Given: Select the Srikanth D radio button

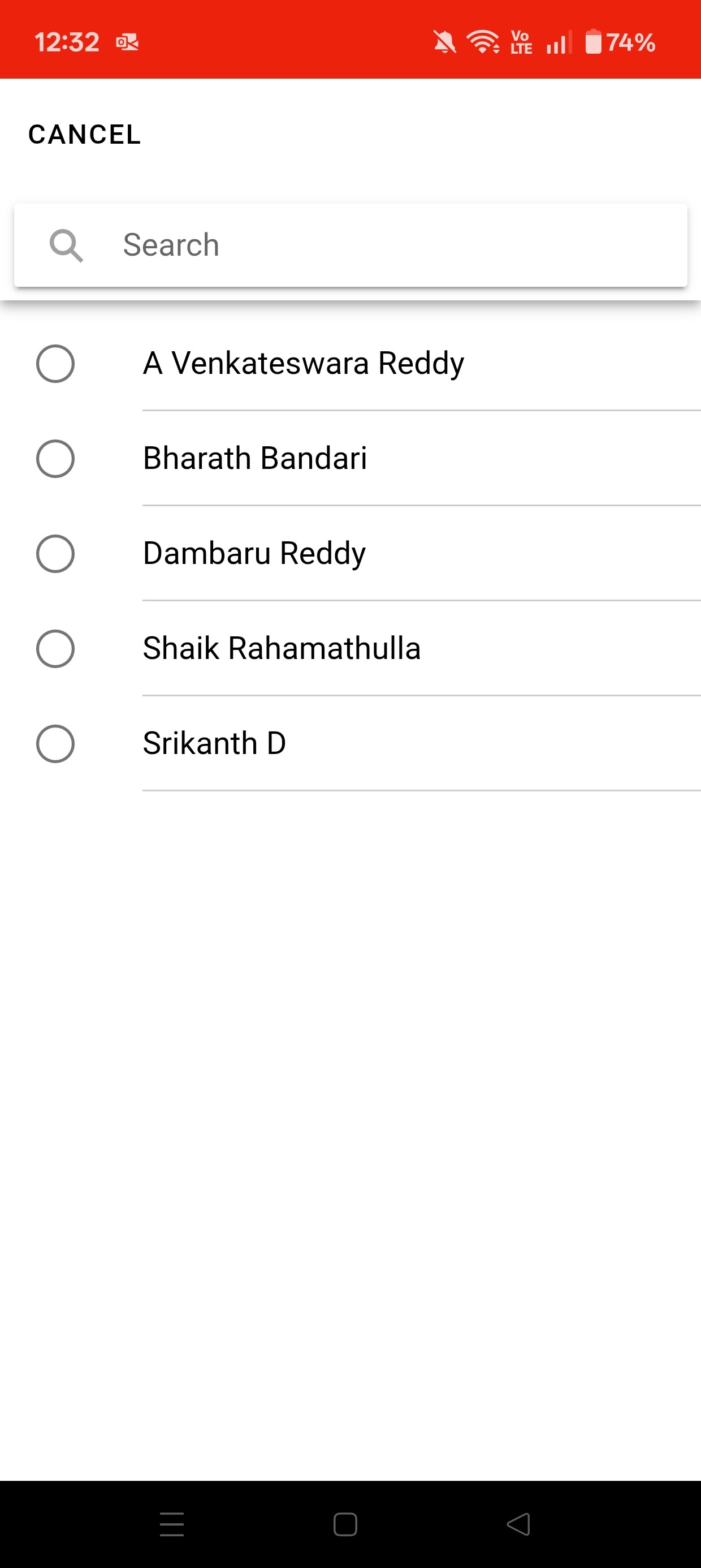Looking at the screenshot, I should (x=55, y=743).
